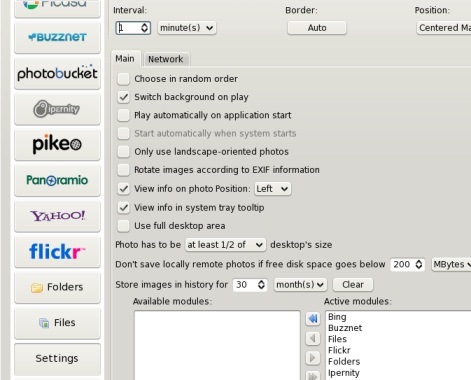Click inside the Available modules list
Image resolution: width=471 pixels, height=380 pixels.
pos(217,345)
